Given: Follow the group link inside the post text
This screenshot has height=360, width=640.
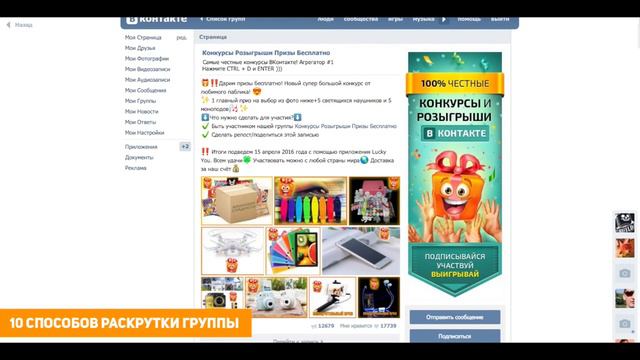Looking at the screenshot, I should (x=345, y=127).
